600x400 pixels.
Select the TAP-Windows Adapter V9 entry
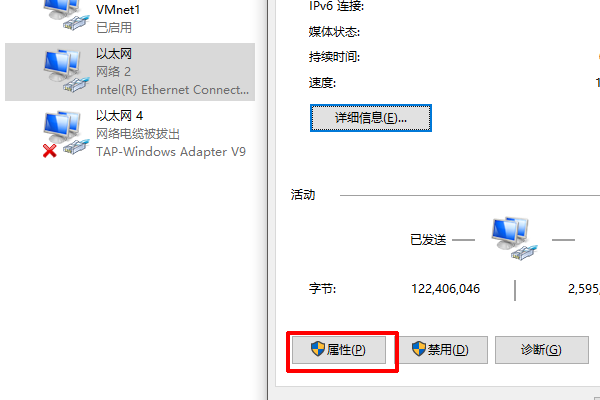coord(171,152)
